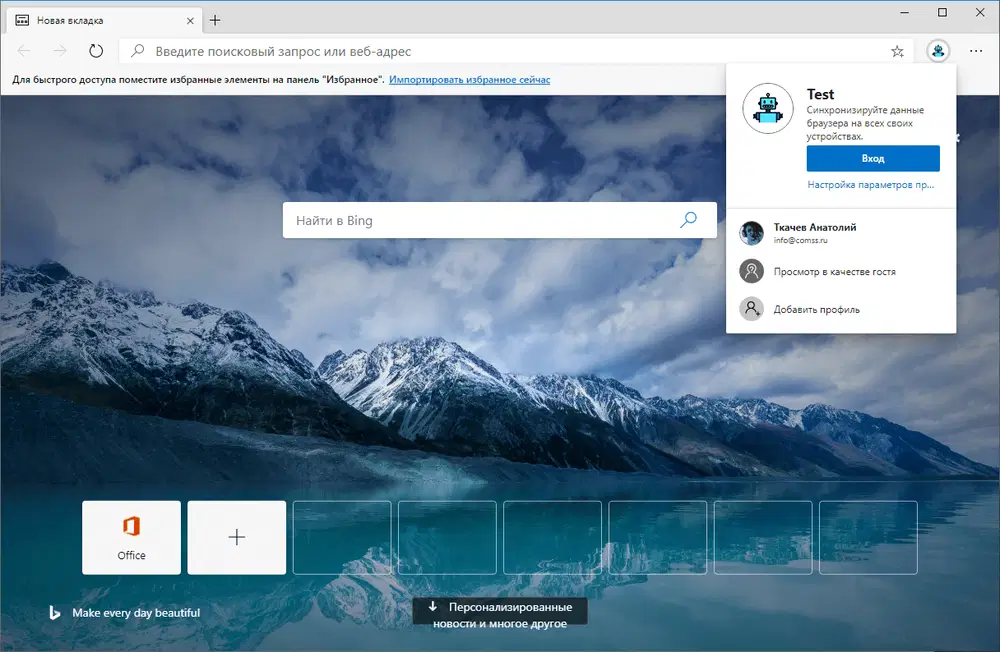Image resolution: width=1000 pixels, height=652 pixels.
Task: Click the back navigation arrow
Action: pos(24,50)
